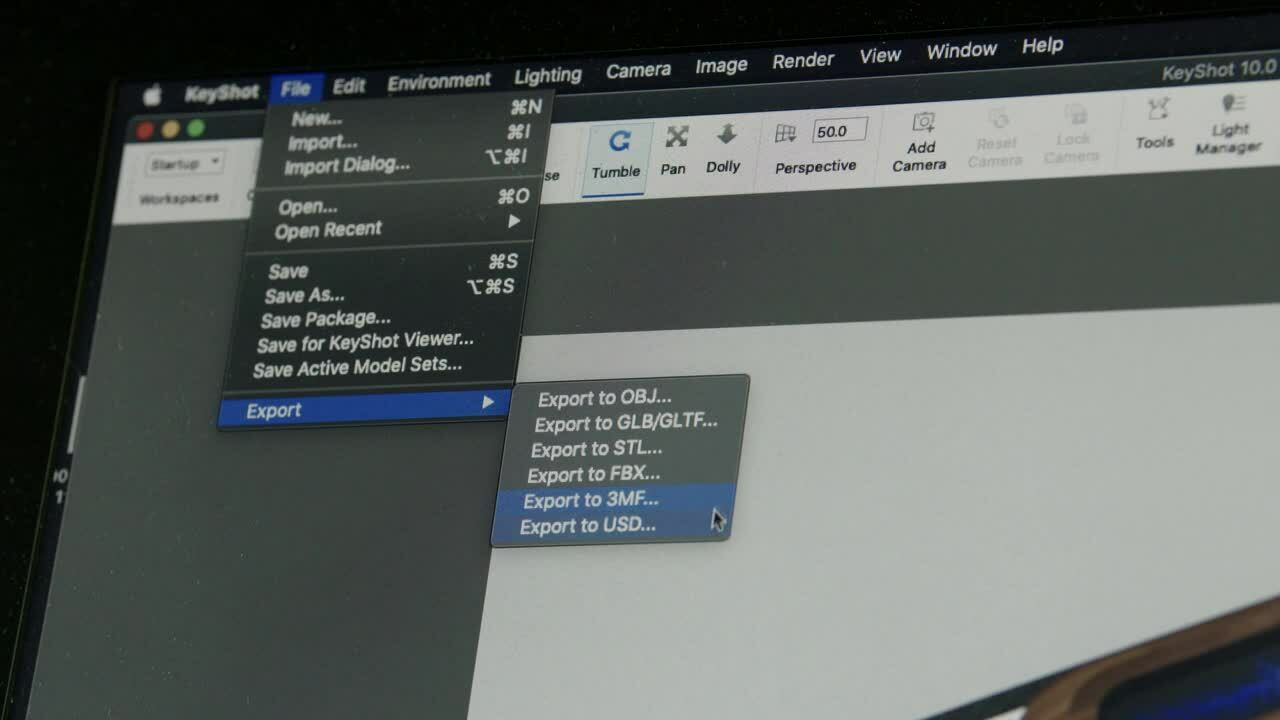1280x720 pixels.
Task: Choose Export to 3MF
Action: coord(591,500)
